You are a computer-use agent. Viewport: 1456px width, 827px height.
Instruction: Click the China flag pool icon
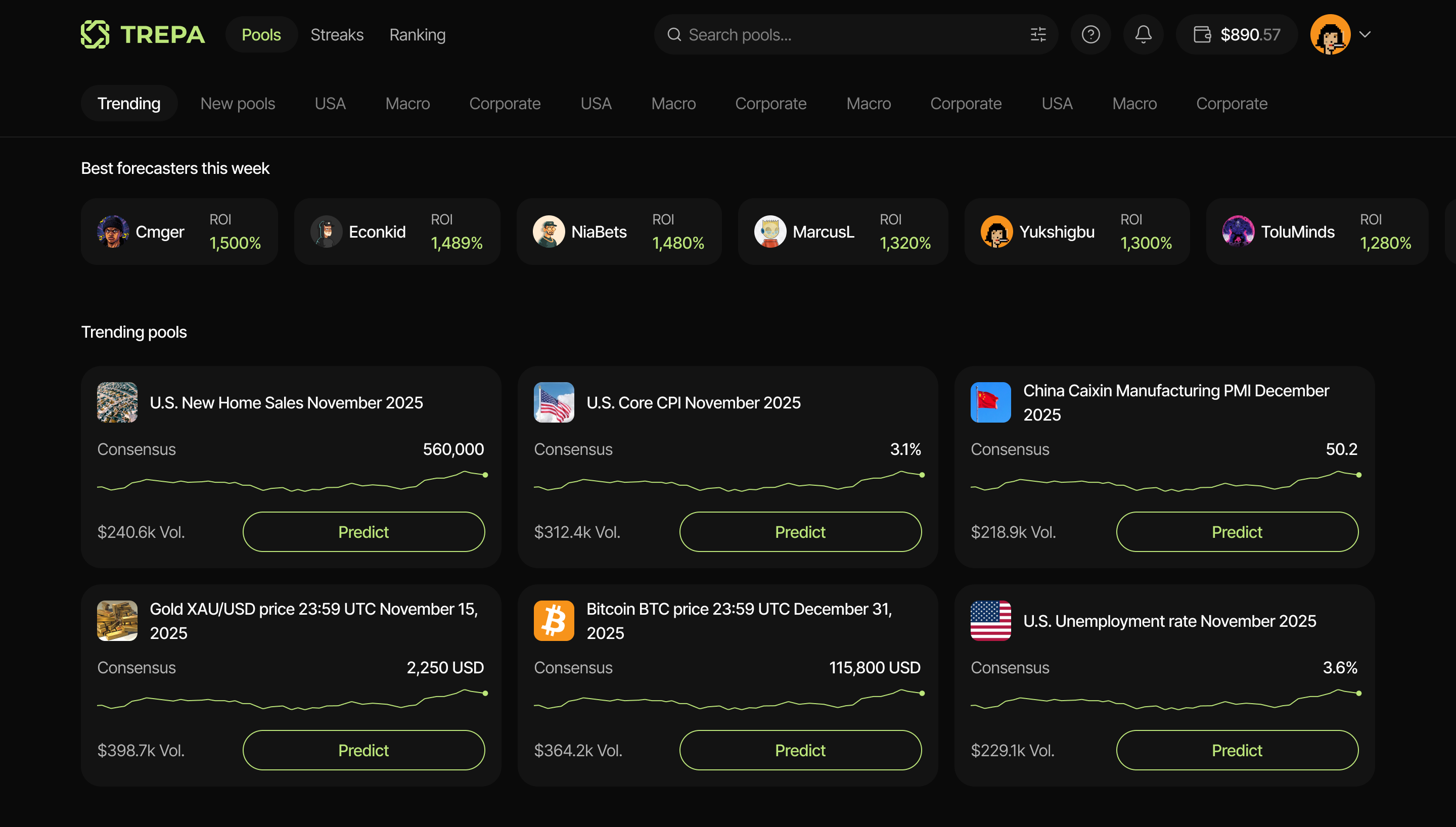coord(990,403)
